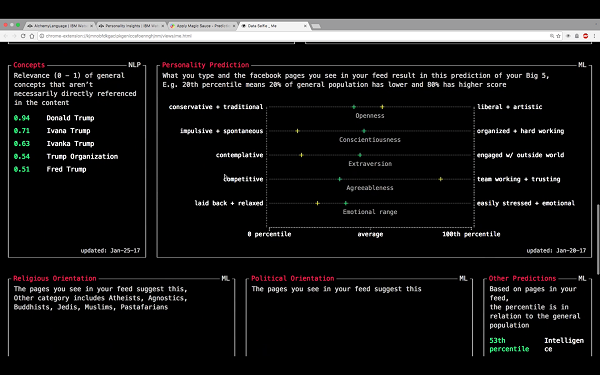Click the green Extraversion marker
600x375 pixels.
(x=360, y=155)
